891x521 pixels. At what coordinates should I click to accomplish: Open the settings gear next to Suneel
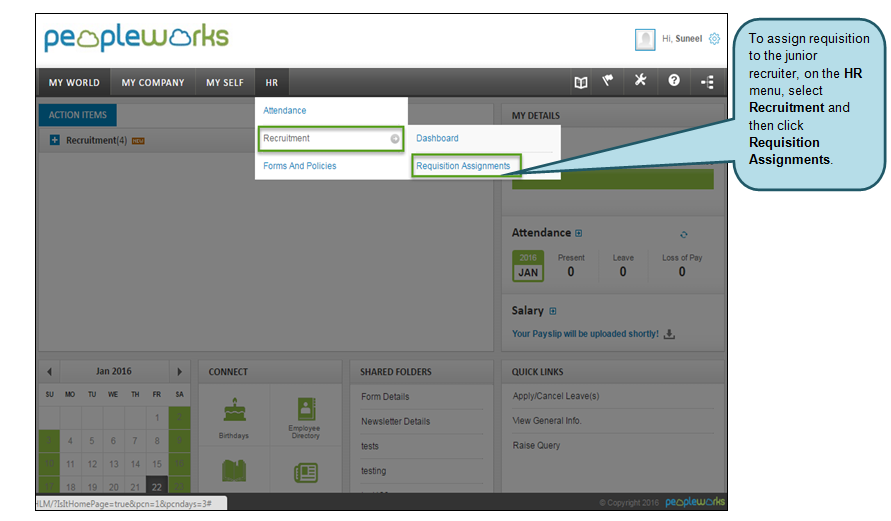coord(714,39)
